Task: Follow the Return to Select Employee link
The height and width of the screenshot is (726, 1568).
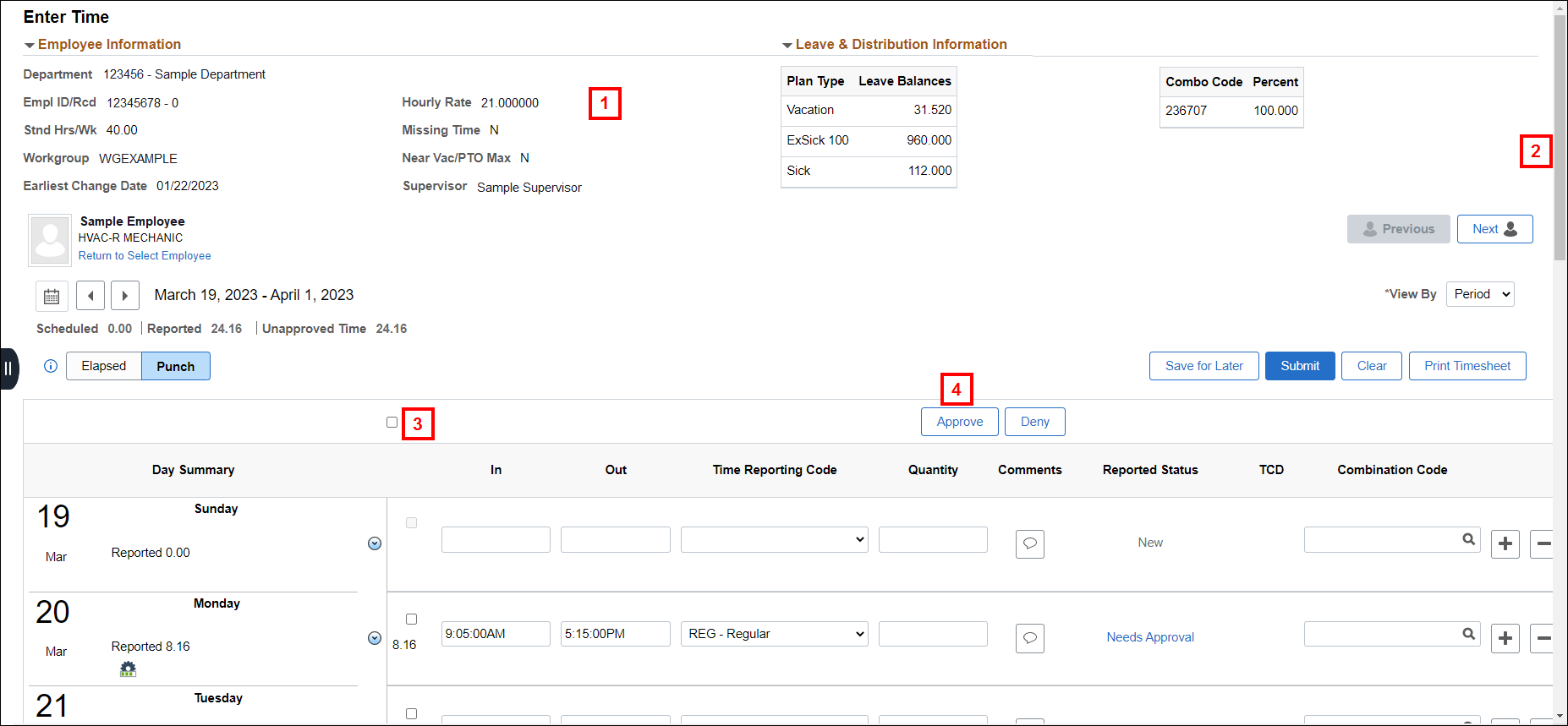Action: 145,256
